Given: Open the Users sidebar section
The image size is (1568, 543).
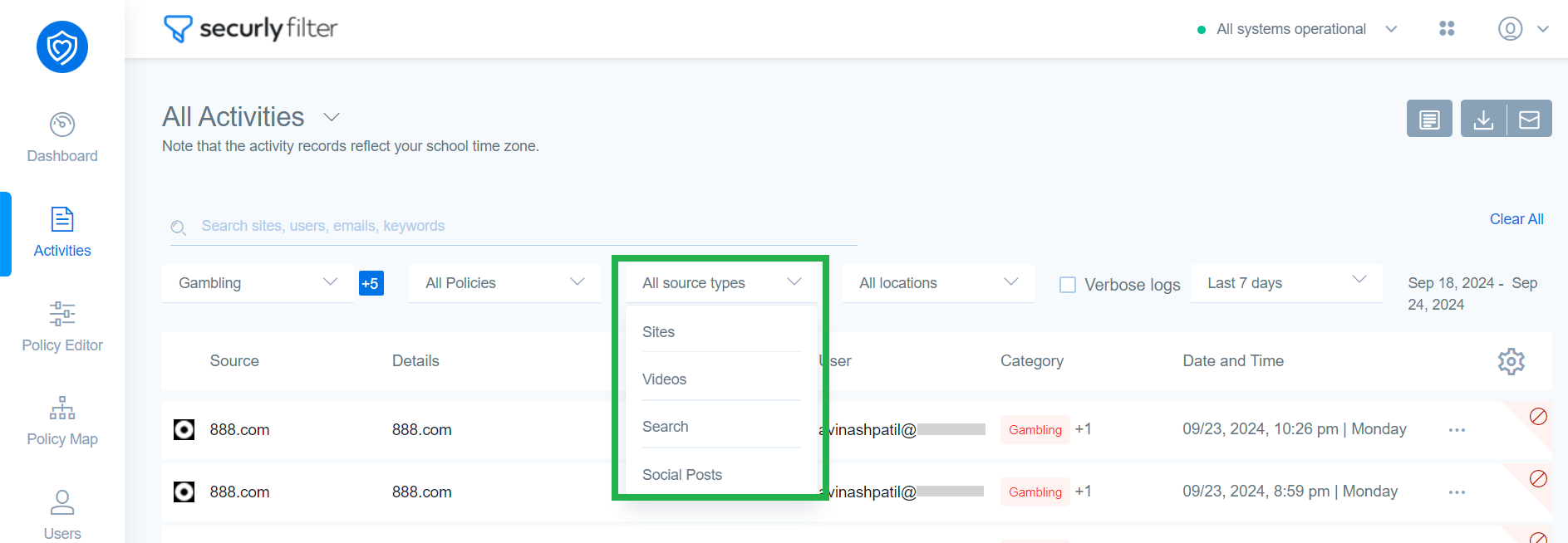Looking at the screenshot, I should [x=62, y=515].
